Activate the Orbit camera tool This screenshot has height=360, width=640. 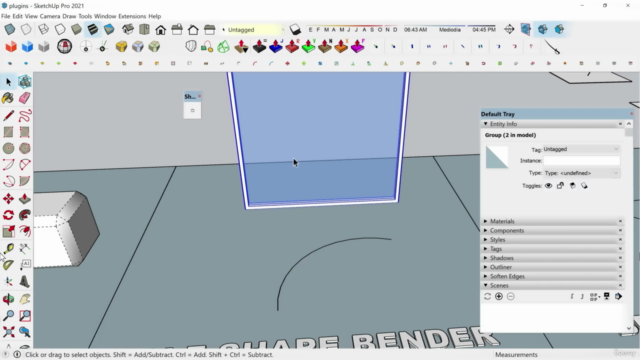(8, 299)
